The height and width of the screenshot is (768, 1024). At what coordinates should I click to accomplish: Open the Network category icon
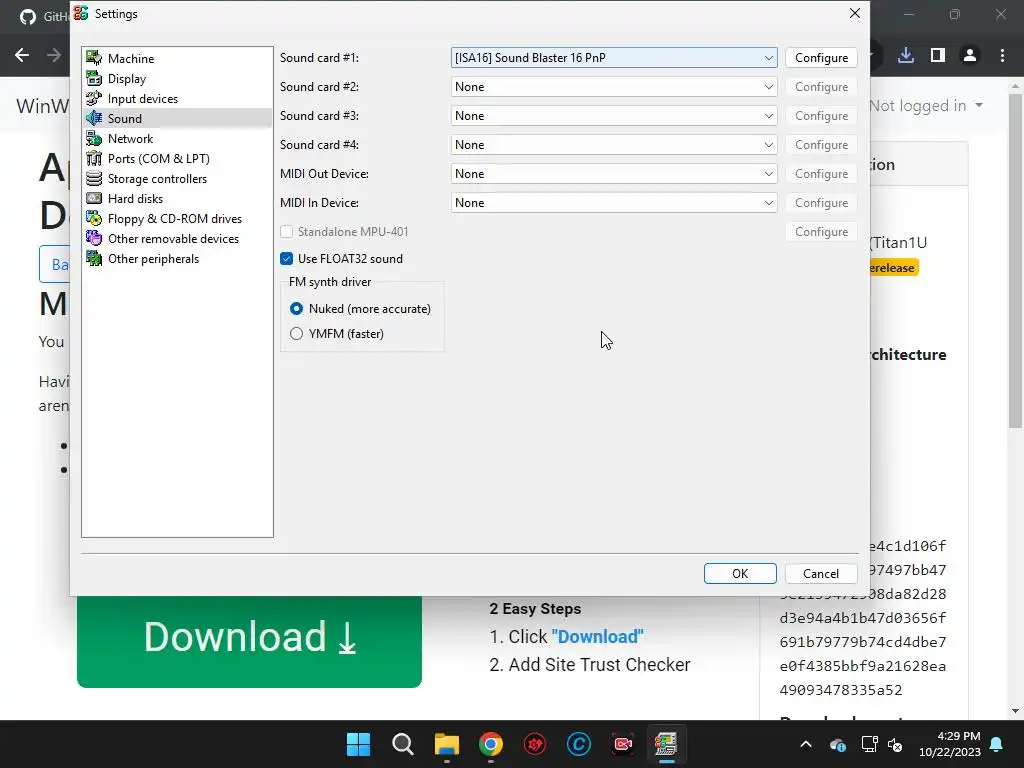click(x=94, y=138)
